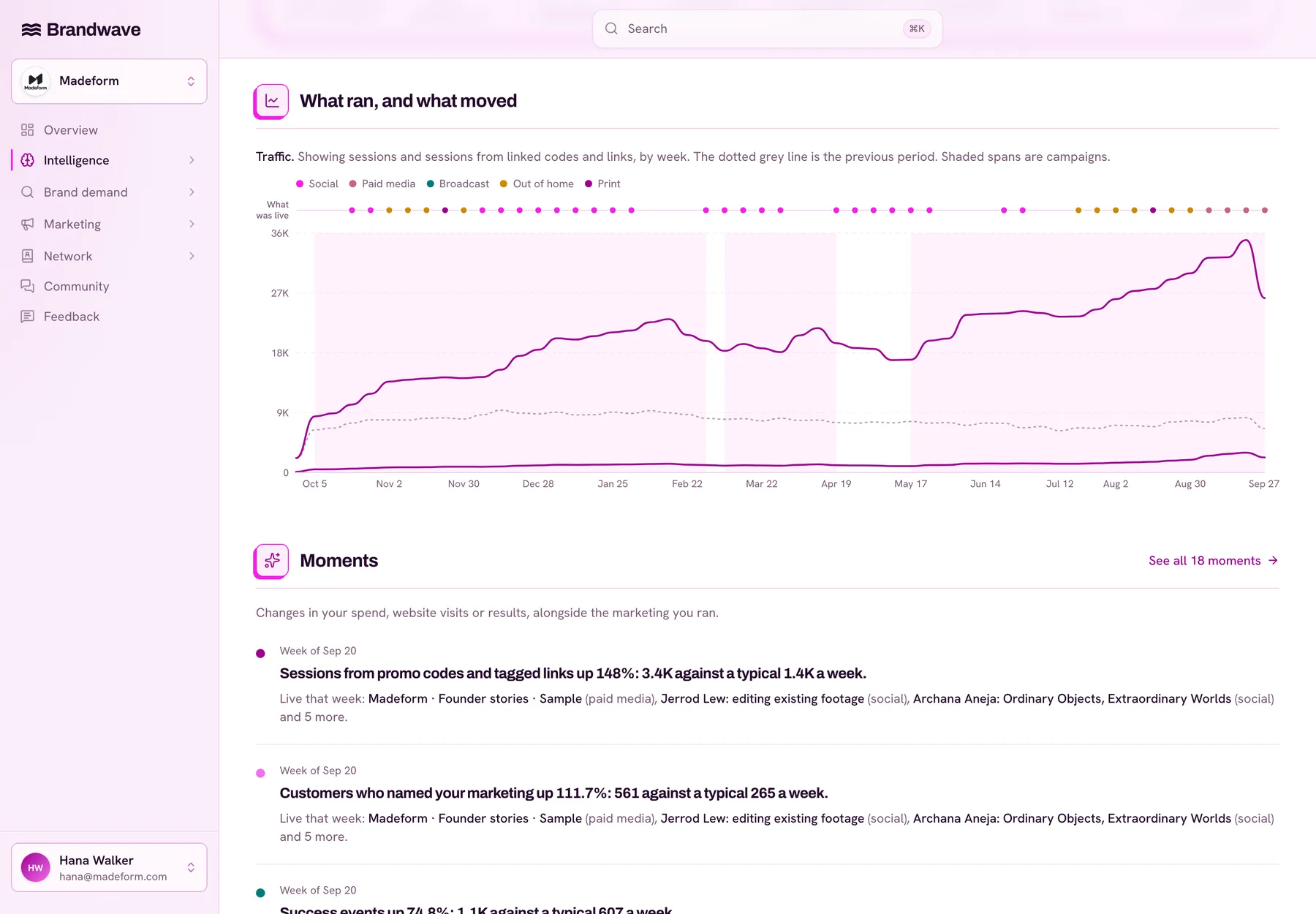Click the Feedback message icon
Image resolution: width=1316 pixels, height=914 pixels.
tap(28, 317)
